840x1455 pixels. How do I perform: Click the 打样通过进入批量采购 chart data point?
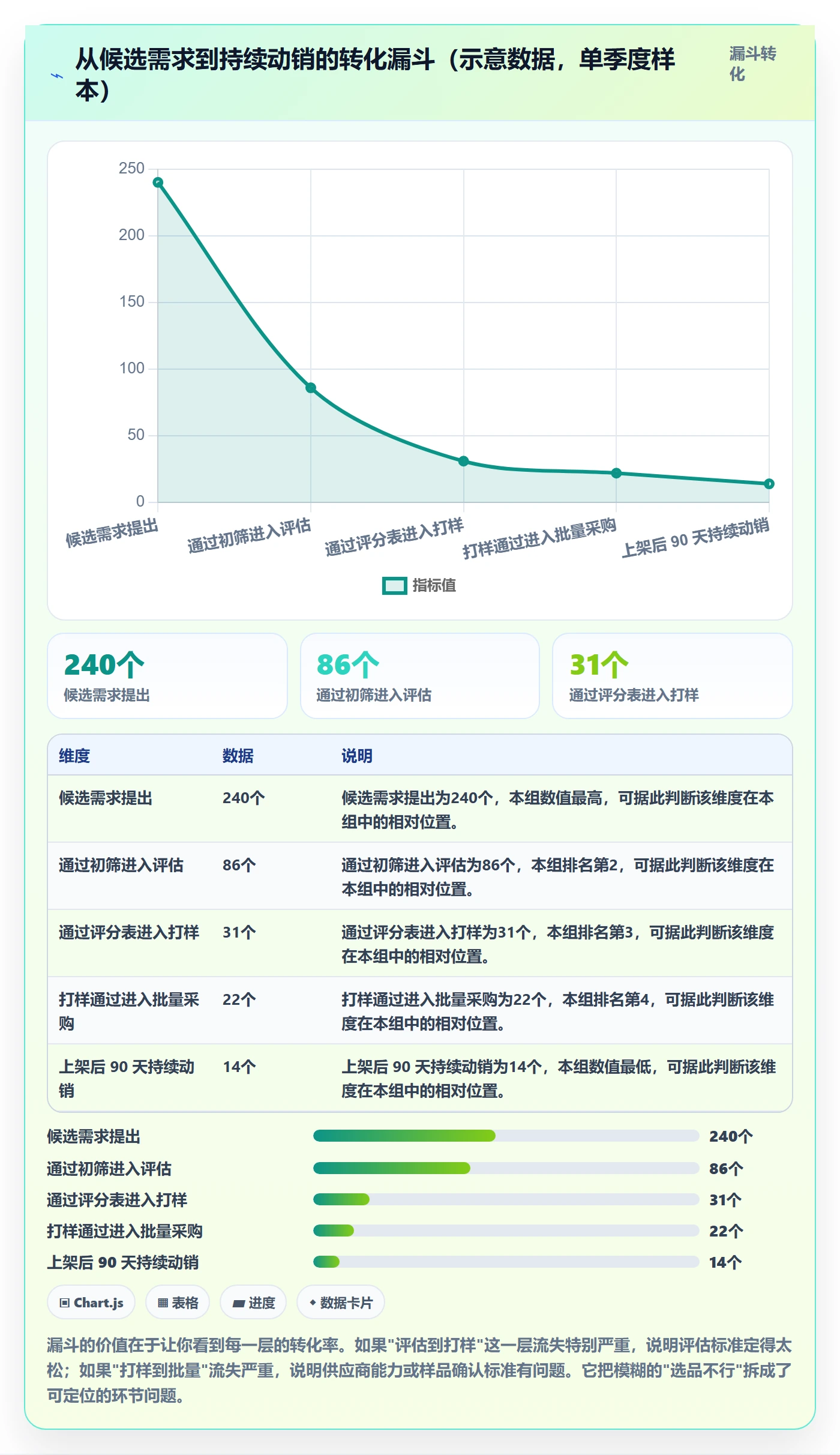point(616,473)
